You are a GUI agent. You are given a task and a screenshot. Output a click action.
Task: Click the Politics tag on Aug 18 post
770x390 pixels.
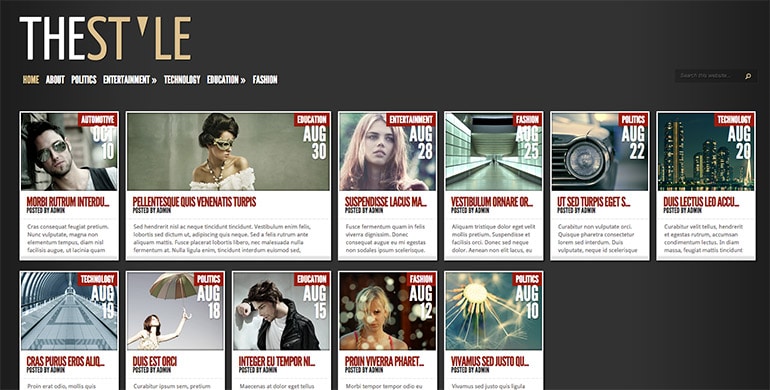pos(209,279)
